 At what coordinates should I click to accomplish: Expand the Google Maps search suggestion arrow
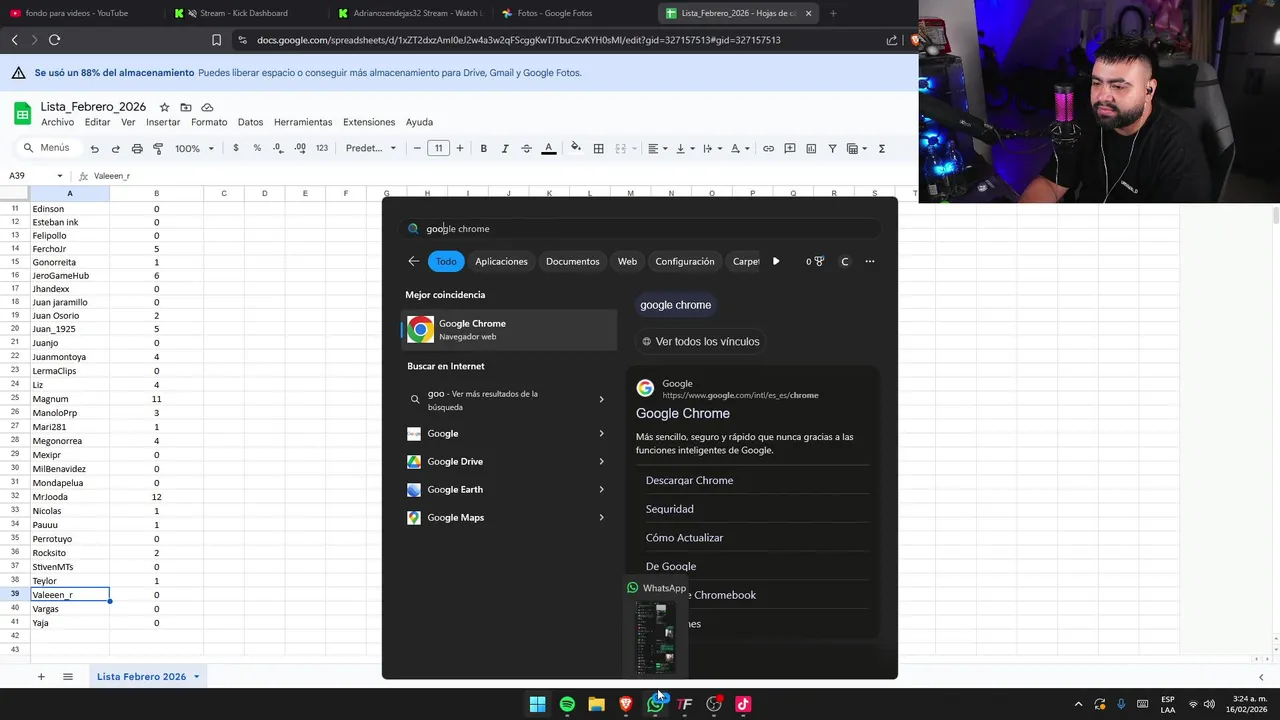(601, 517)
